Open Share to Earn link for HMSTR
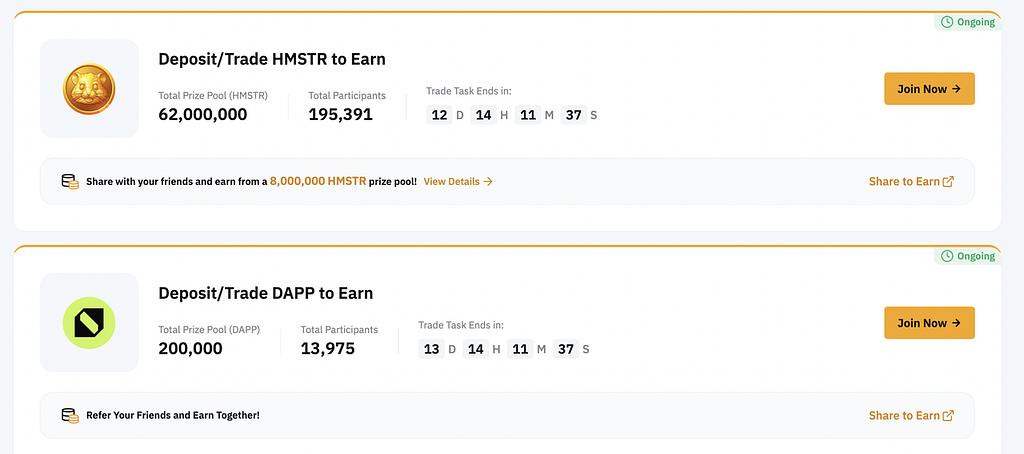This screenshot has height=454, width=1024. pos(904,182)
